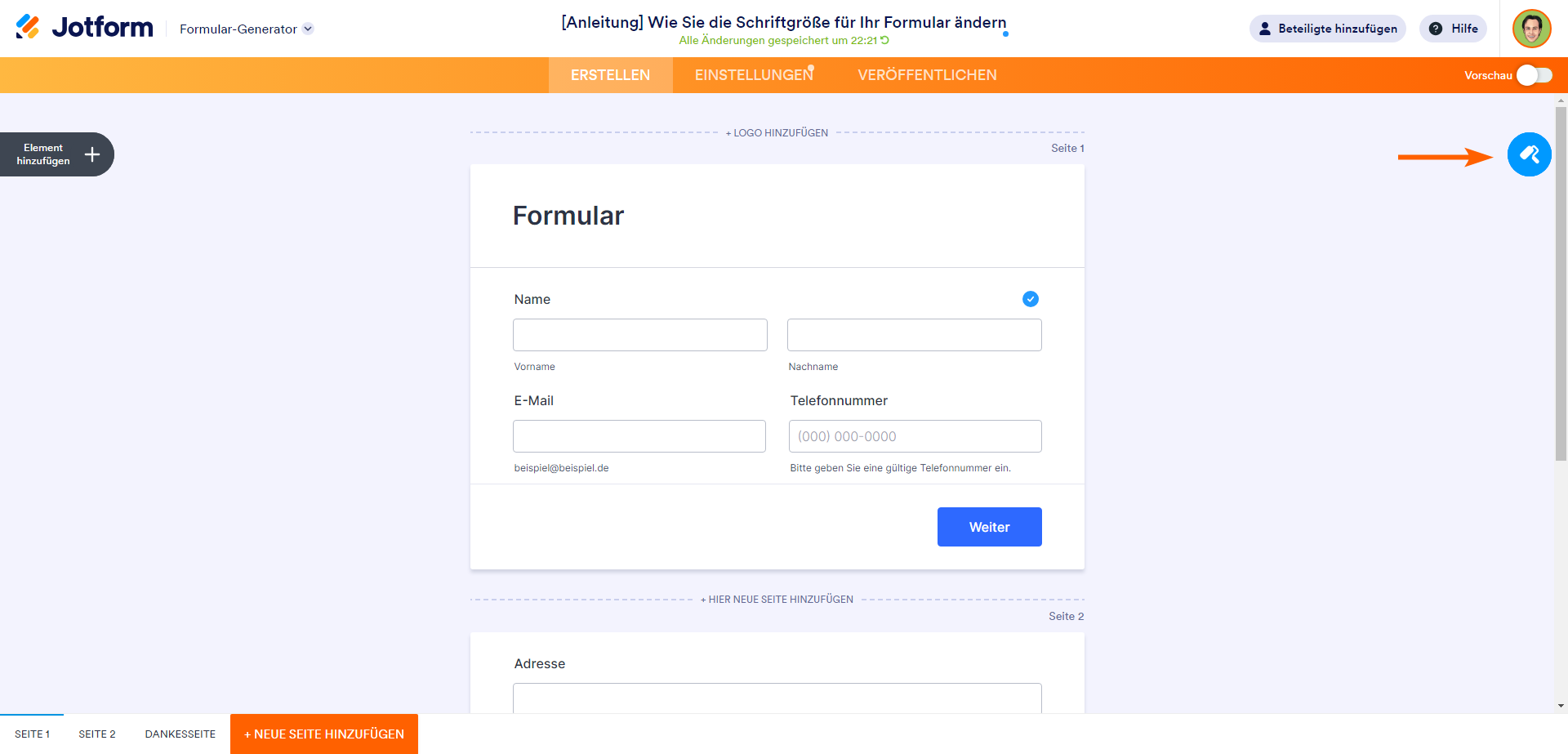Expand the Formular-Generator dropdown
This screenshot has width=1568, height=754.
click(308, 29)
